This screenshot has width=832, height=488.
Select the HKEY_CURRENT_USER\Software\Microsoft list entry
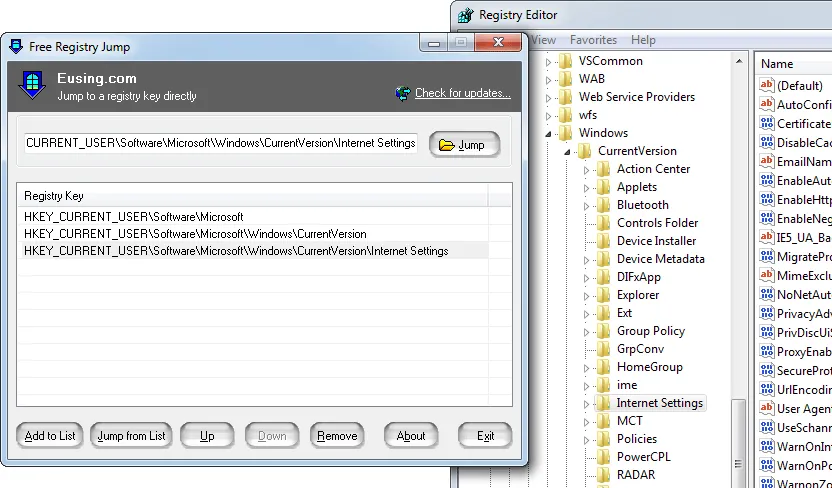[134, 216]
